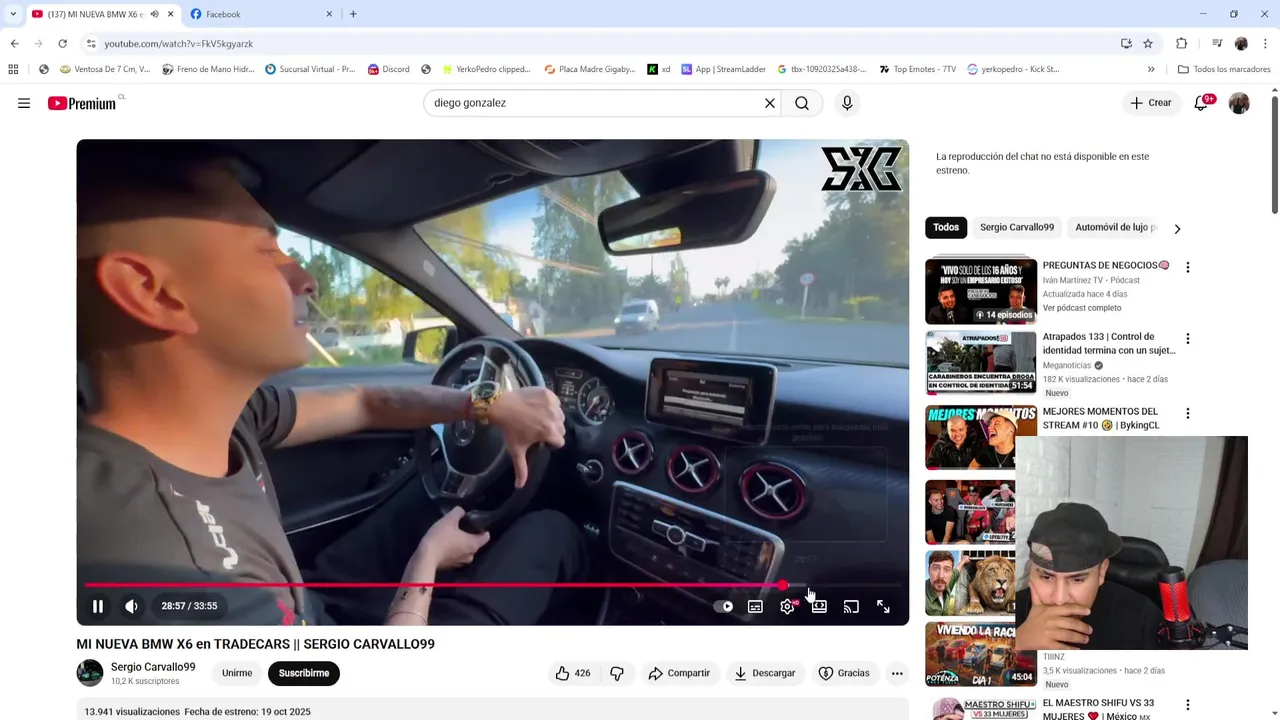Screen dimensions: 1280x720
Task: Run search with magnifier button
Action: click(x=802, y=103)
